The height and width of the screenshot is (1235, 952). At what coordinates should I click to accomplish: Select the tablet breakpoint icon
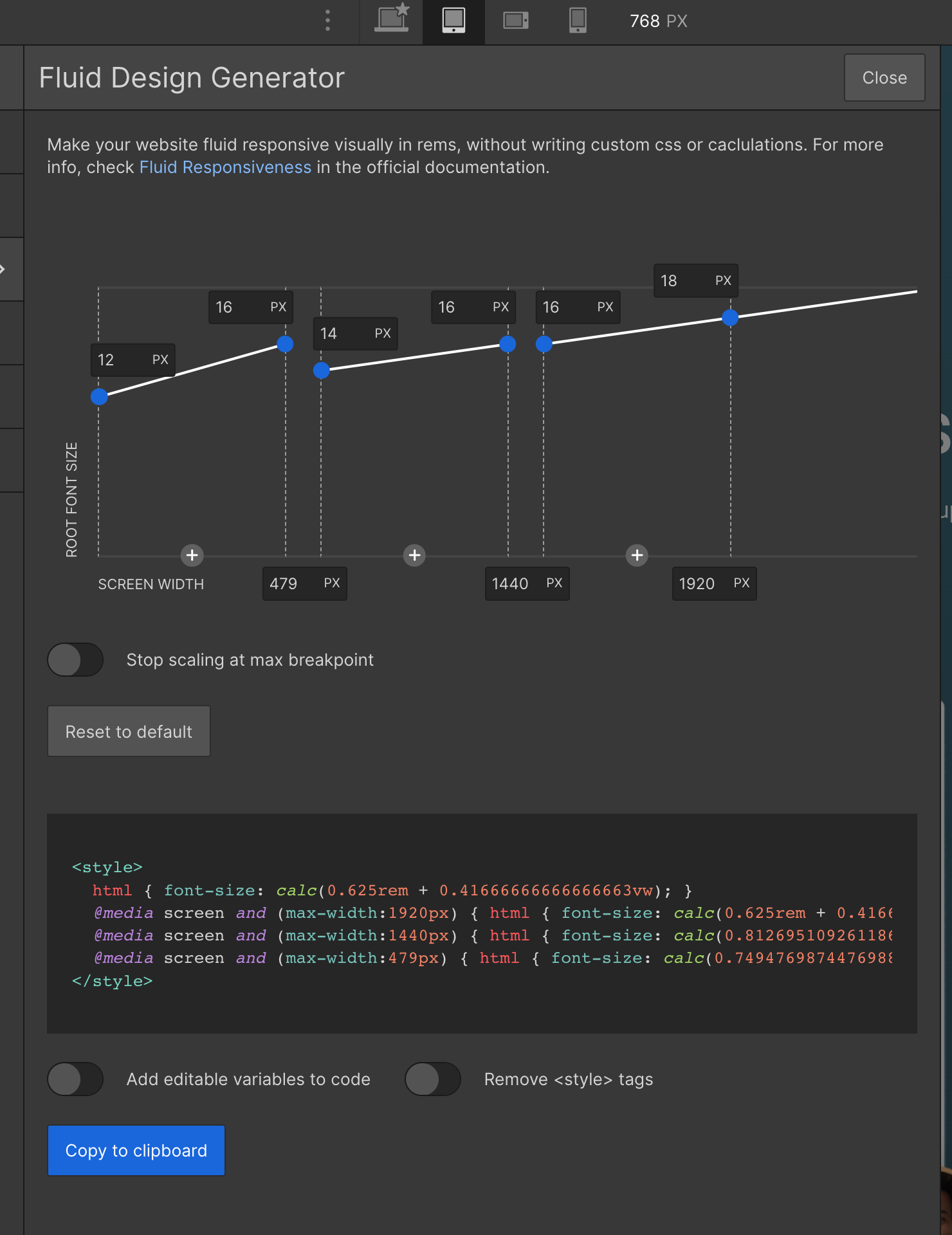tap(453, 21)
